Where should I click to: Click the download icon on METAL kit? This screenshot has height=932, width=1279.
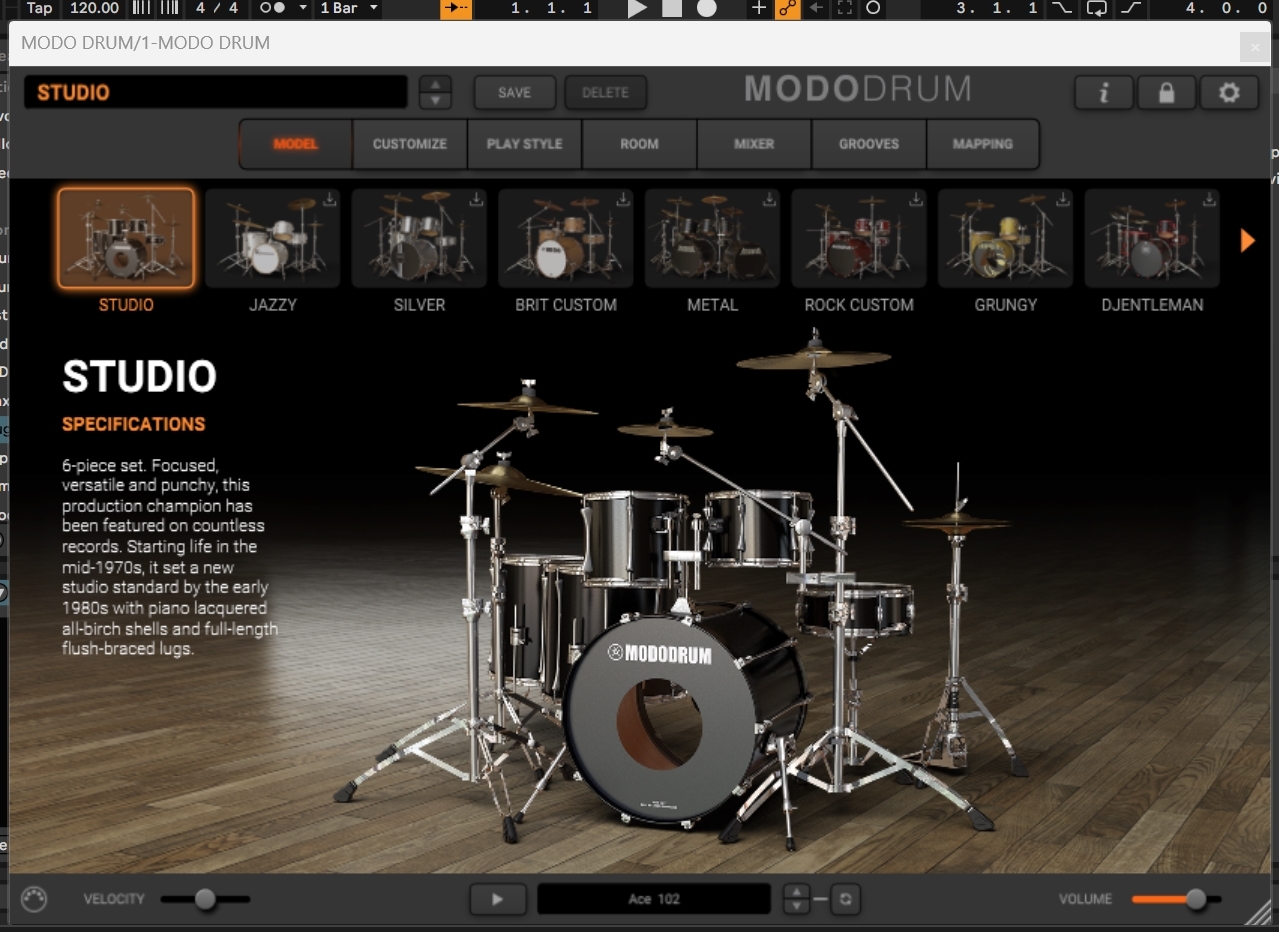pos(769,200)
